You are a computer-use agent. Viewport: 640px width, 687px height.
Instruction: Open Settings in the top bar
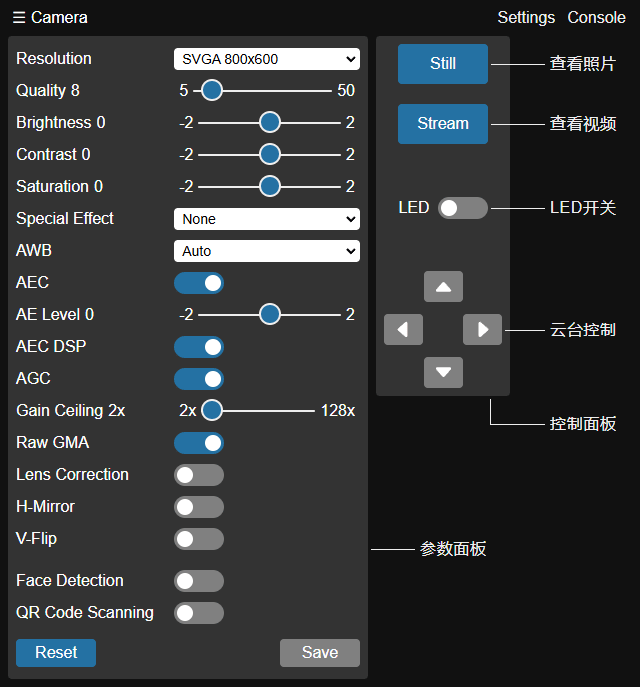point(526,17)
